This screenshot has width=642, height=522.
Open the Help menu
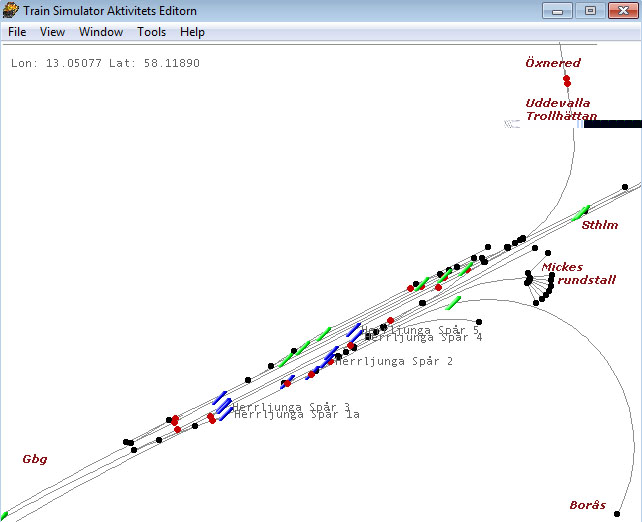(192, 32)
